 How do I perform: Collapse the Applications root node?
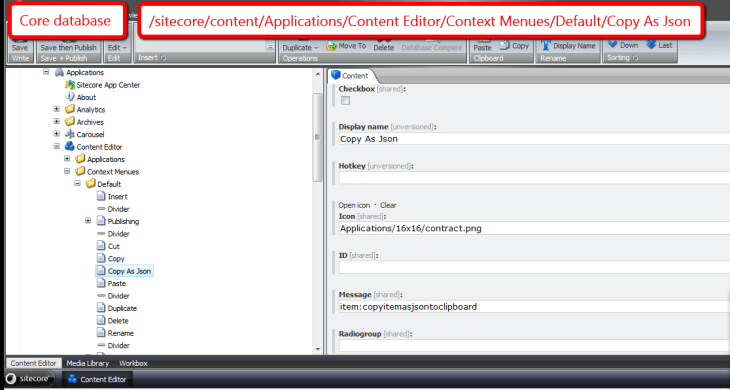click(x=46, y=72)
